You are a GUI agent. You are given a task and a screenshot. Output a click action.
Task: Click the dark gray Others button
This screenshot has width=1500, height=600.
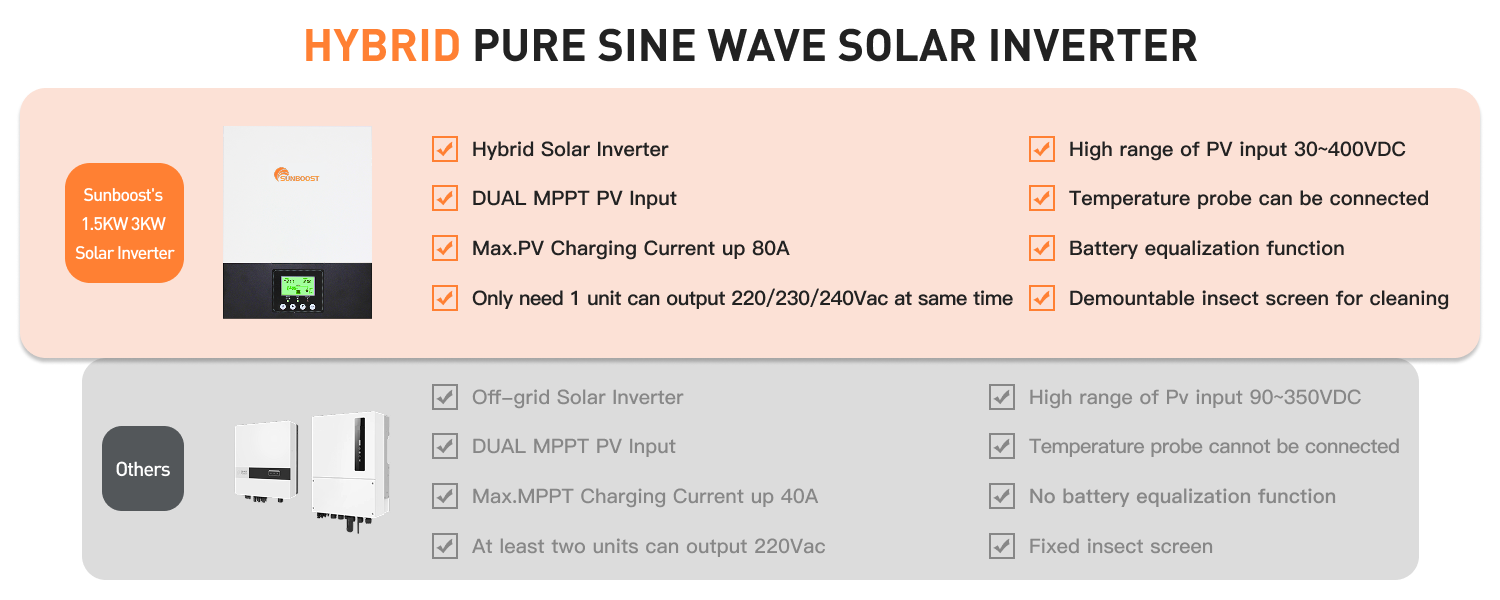[x=143, y=469]
